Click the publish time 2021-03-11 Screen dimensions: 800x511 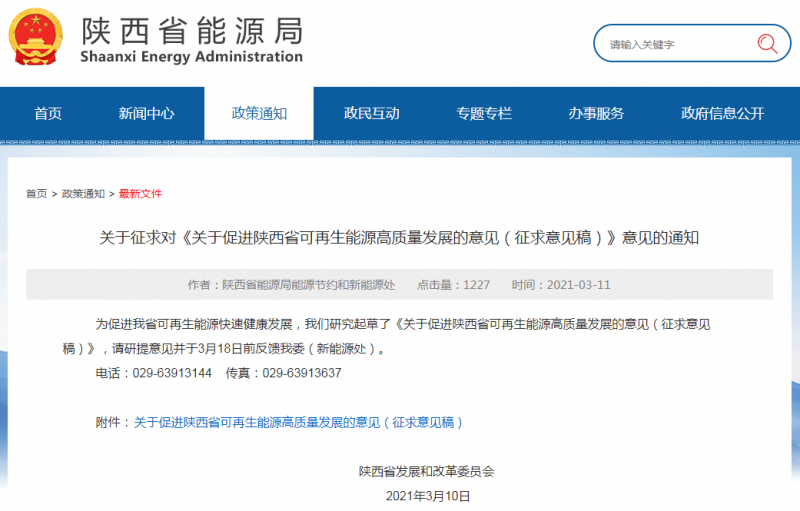574,285
